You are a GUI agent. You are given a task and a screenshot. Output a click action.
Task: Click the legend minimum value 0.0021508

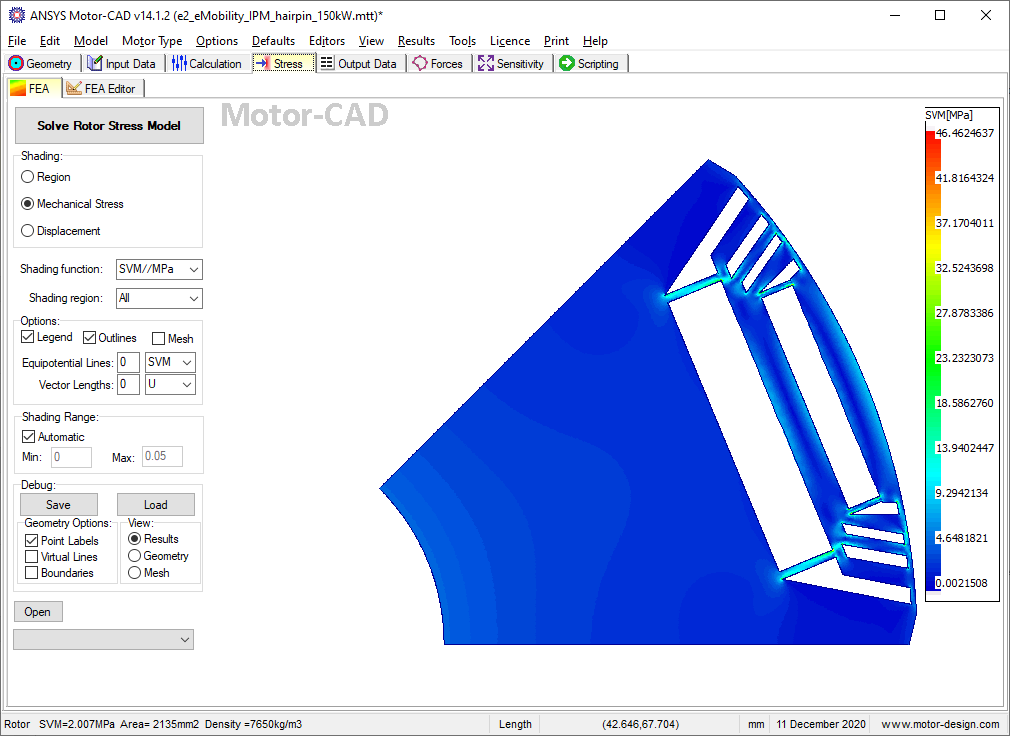point(962,583)
